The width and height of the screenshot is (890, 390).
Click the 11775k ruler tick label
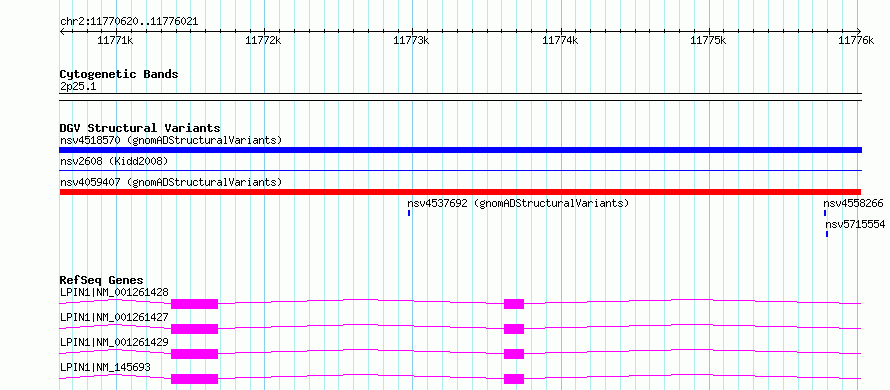click(x=708, y=40)
